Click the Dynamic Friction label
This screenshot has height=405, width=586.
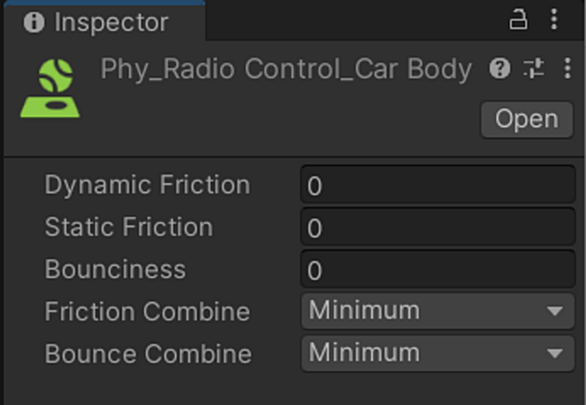click(x=147, y=185)
